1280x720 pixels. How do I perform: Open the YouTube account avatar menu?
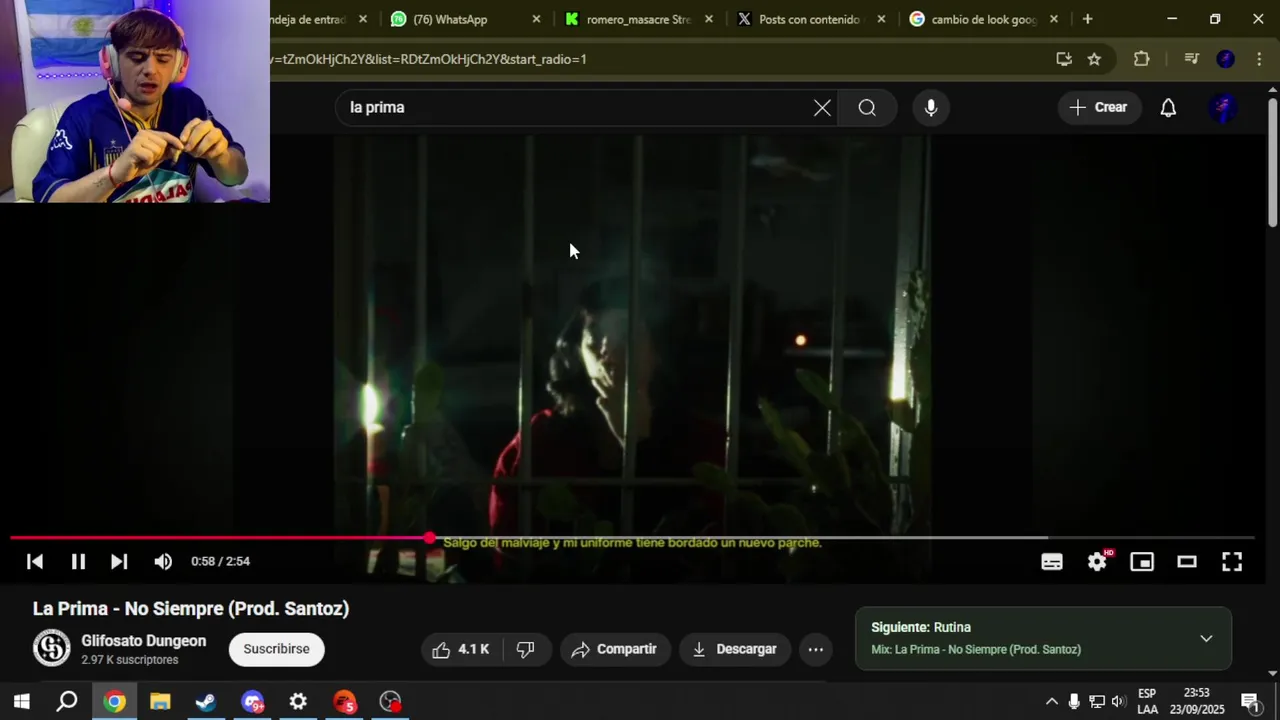(x=1224, y=108)
